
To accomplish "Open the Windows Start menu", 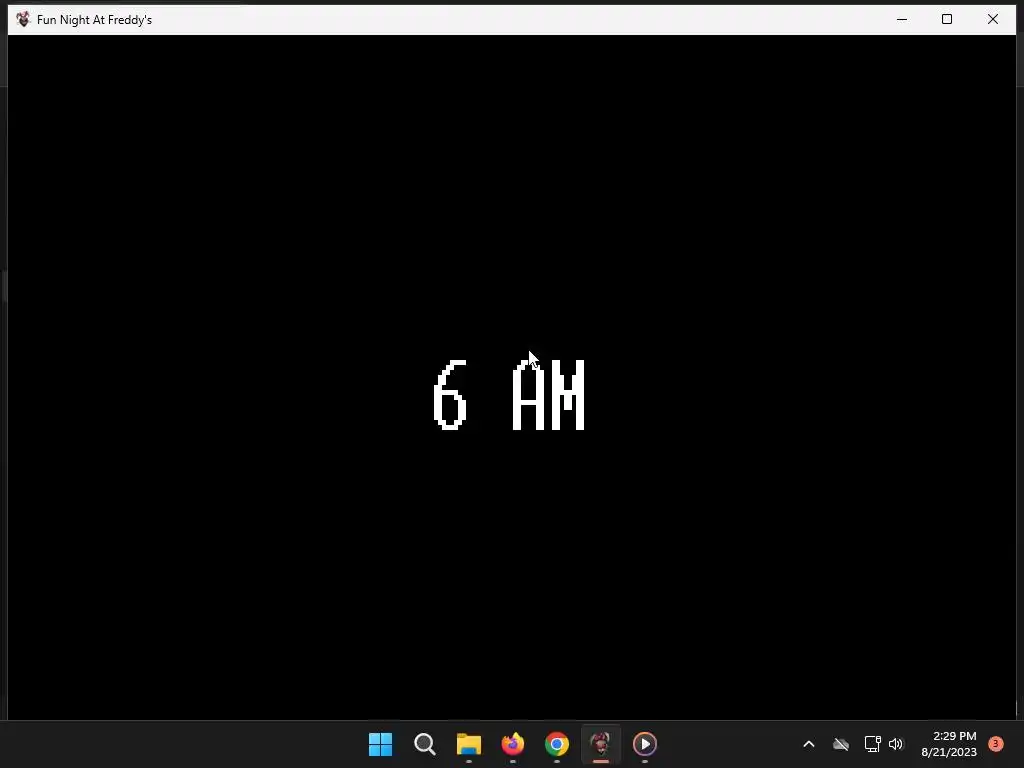I will click(381, 744).
